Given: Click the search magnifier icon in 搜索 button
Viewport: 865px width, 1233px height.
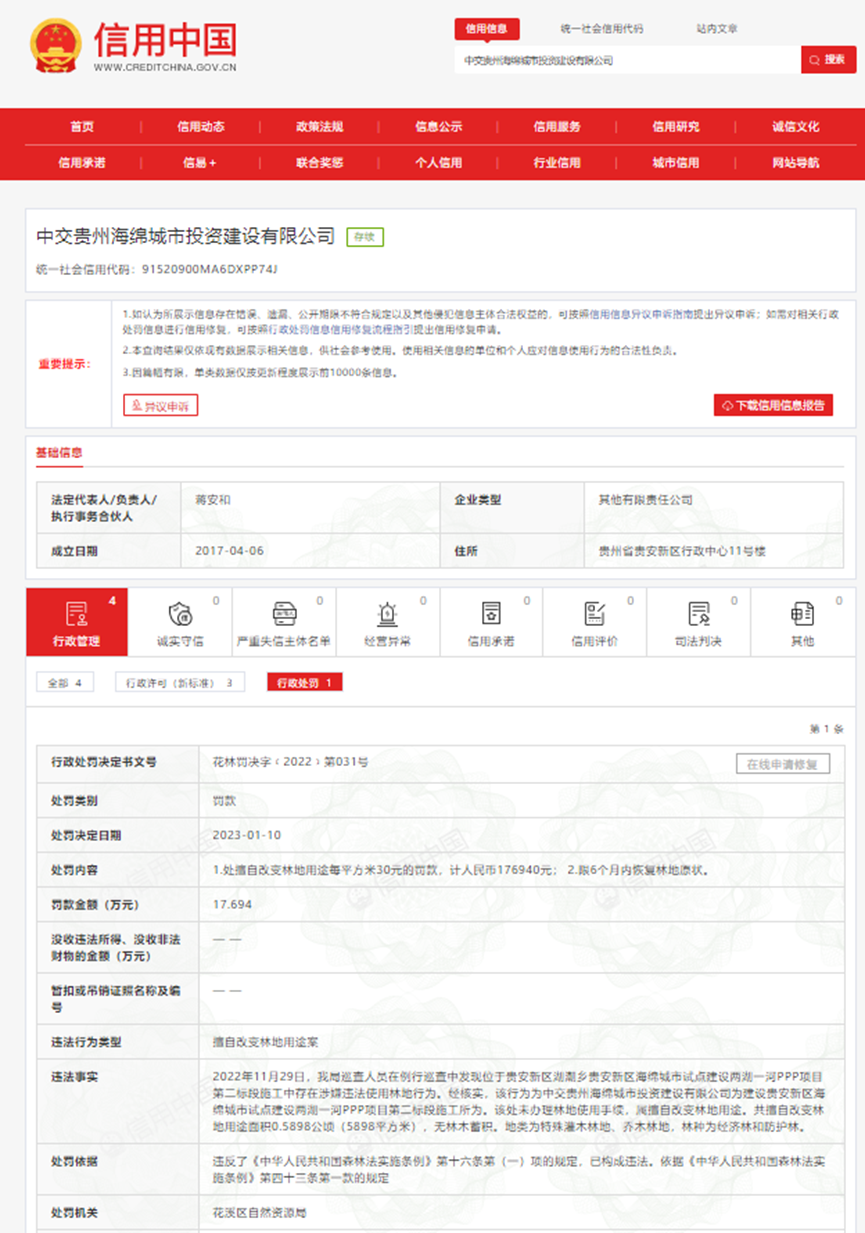Looking at the screenshot, I should tap(816, 60).
